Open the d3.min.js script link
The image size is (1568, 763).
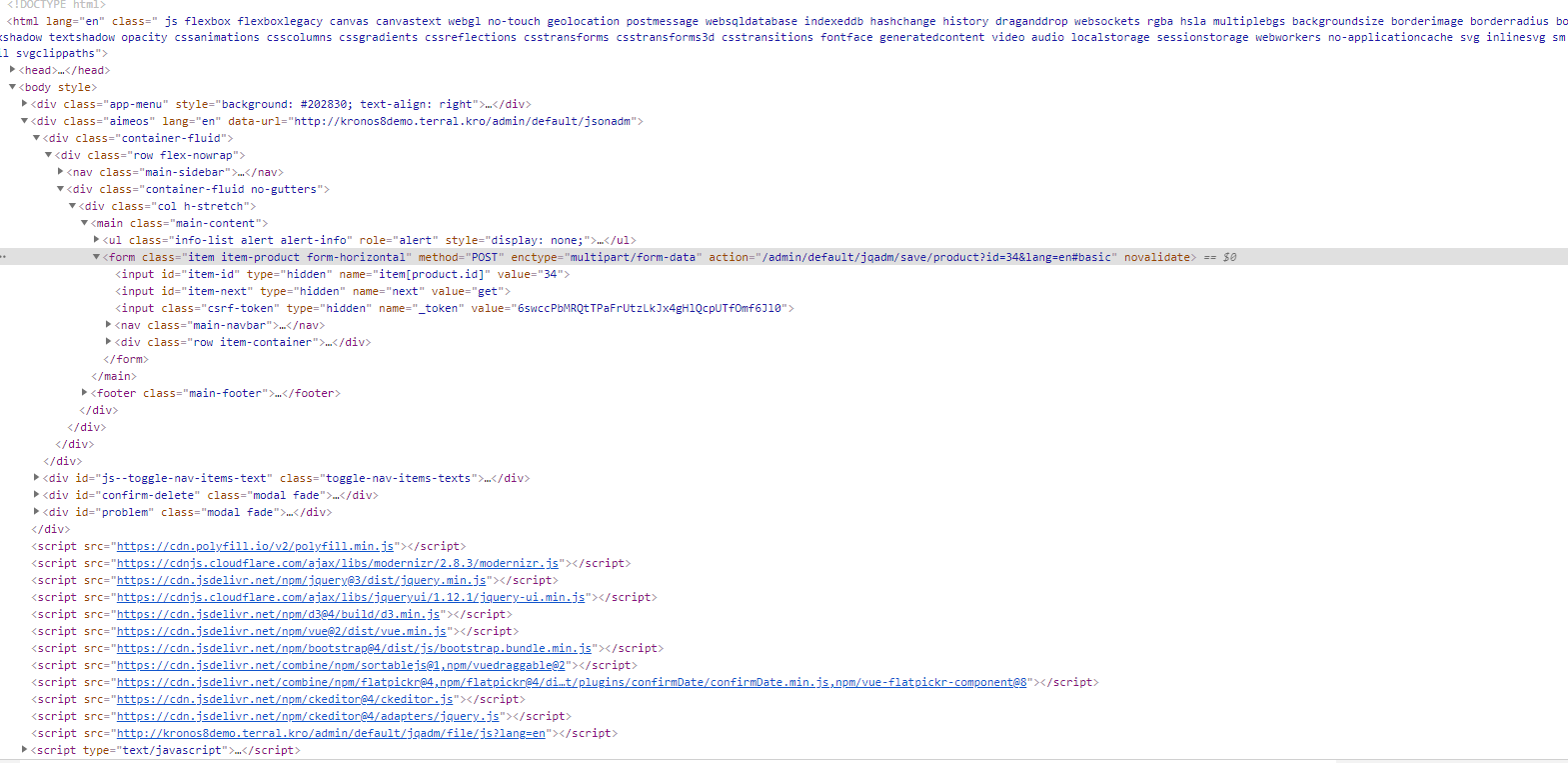[279, 614]
